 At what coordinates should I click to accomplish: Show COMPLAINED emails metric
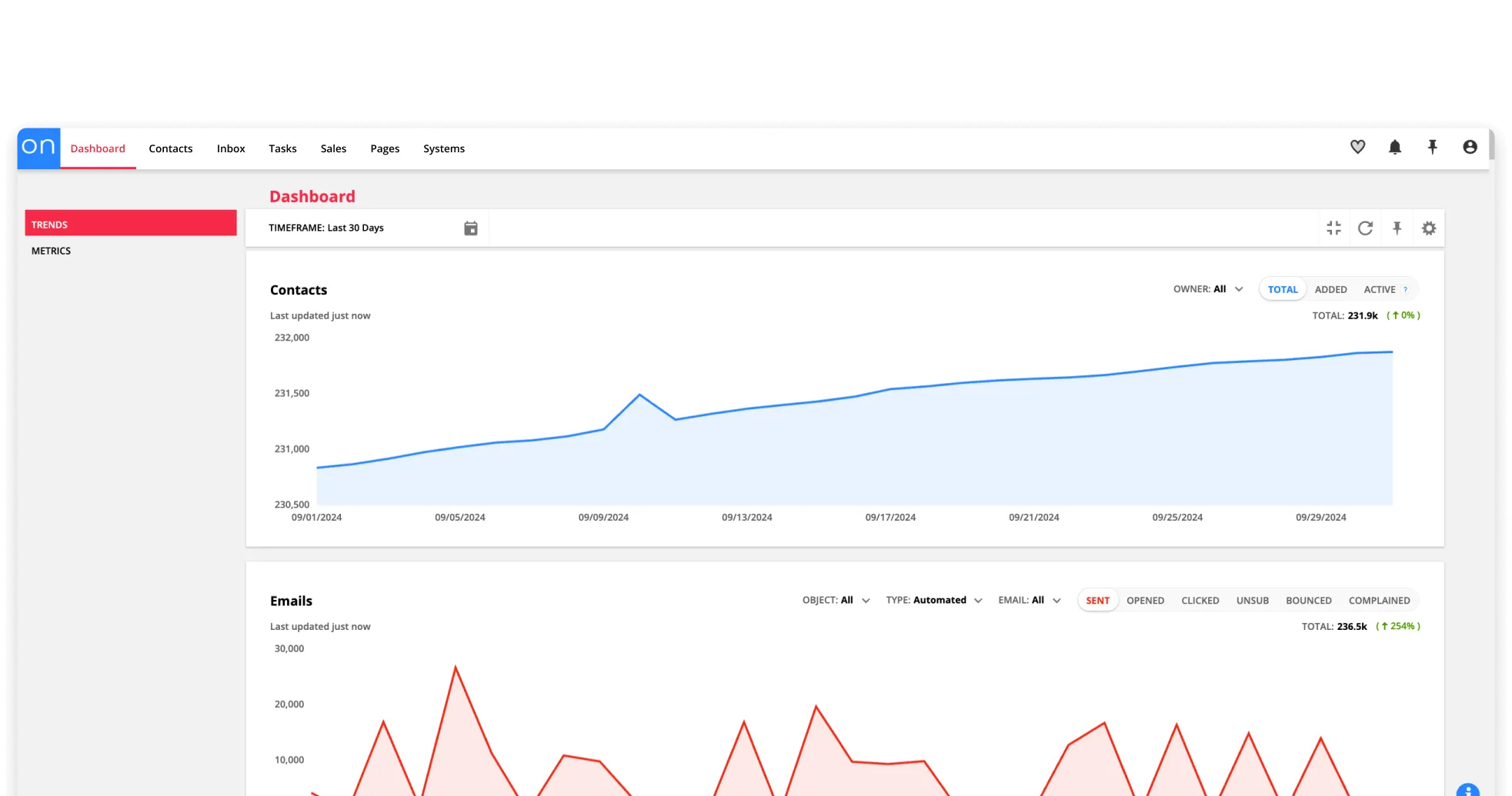tap(1380, 601)
